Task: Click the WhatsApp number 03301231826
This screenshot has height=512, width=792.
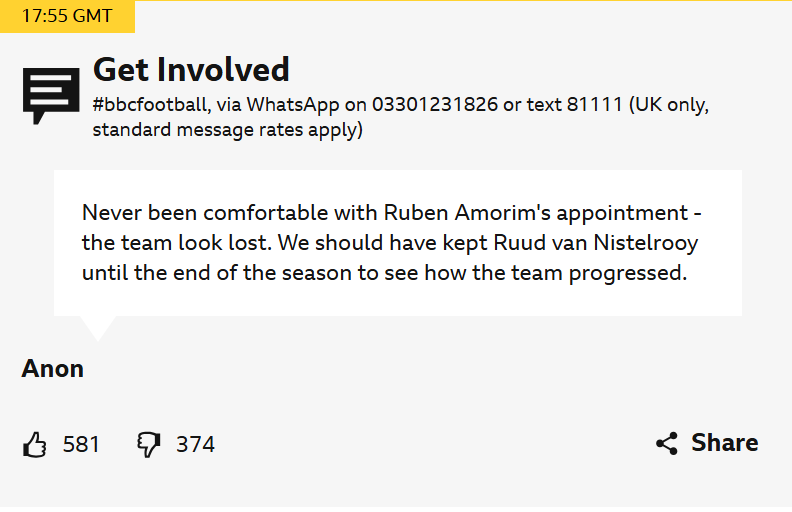Action: tap(435, 105)
